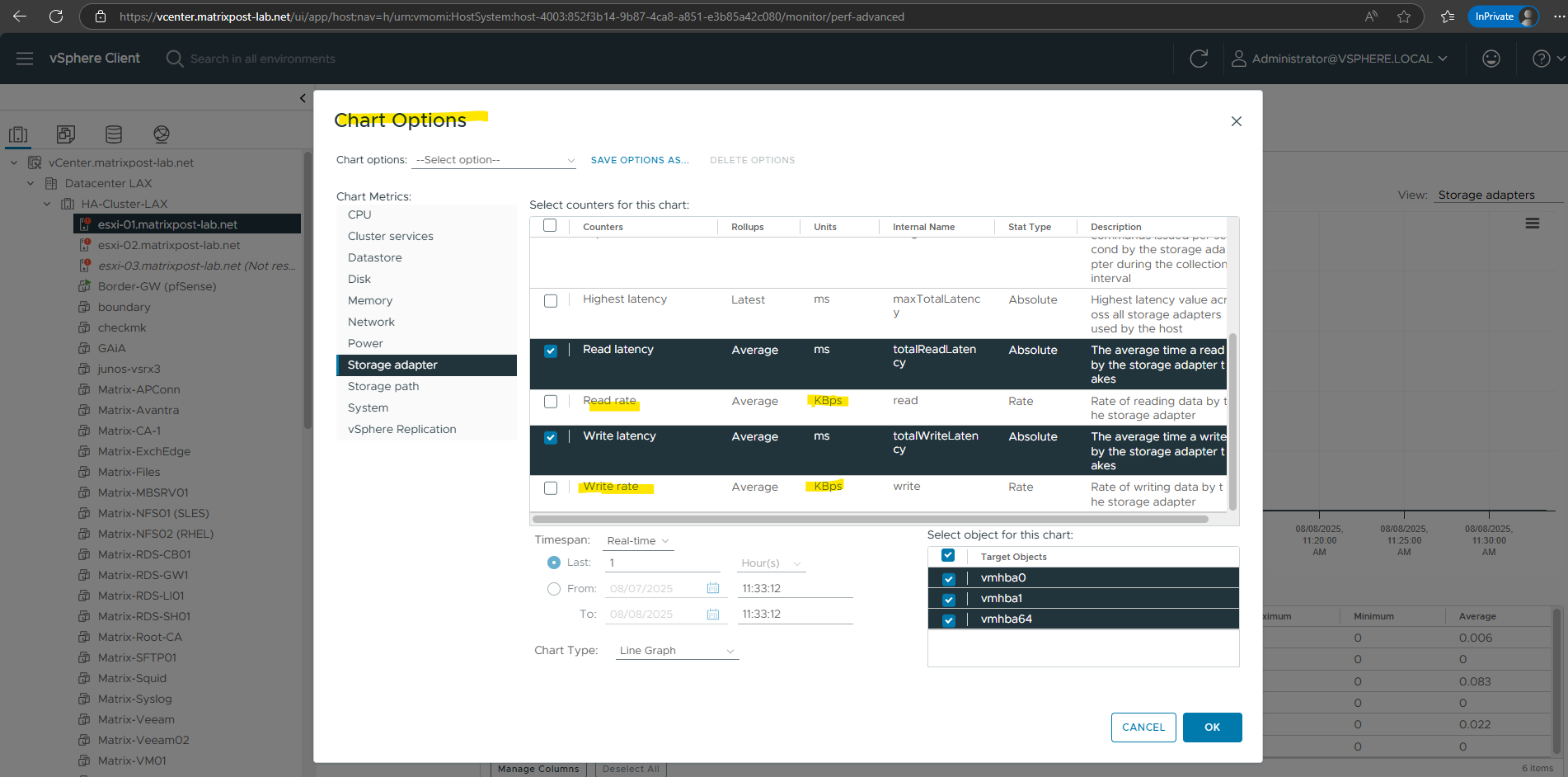
Task: Refresh the vSphere Client view
Action: (x=1199, y=59)
